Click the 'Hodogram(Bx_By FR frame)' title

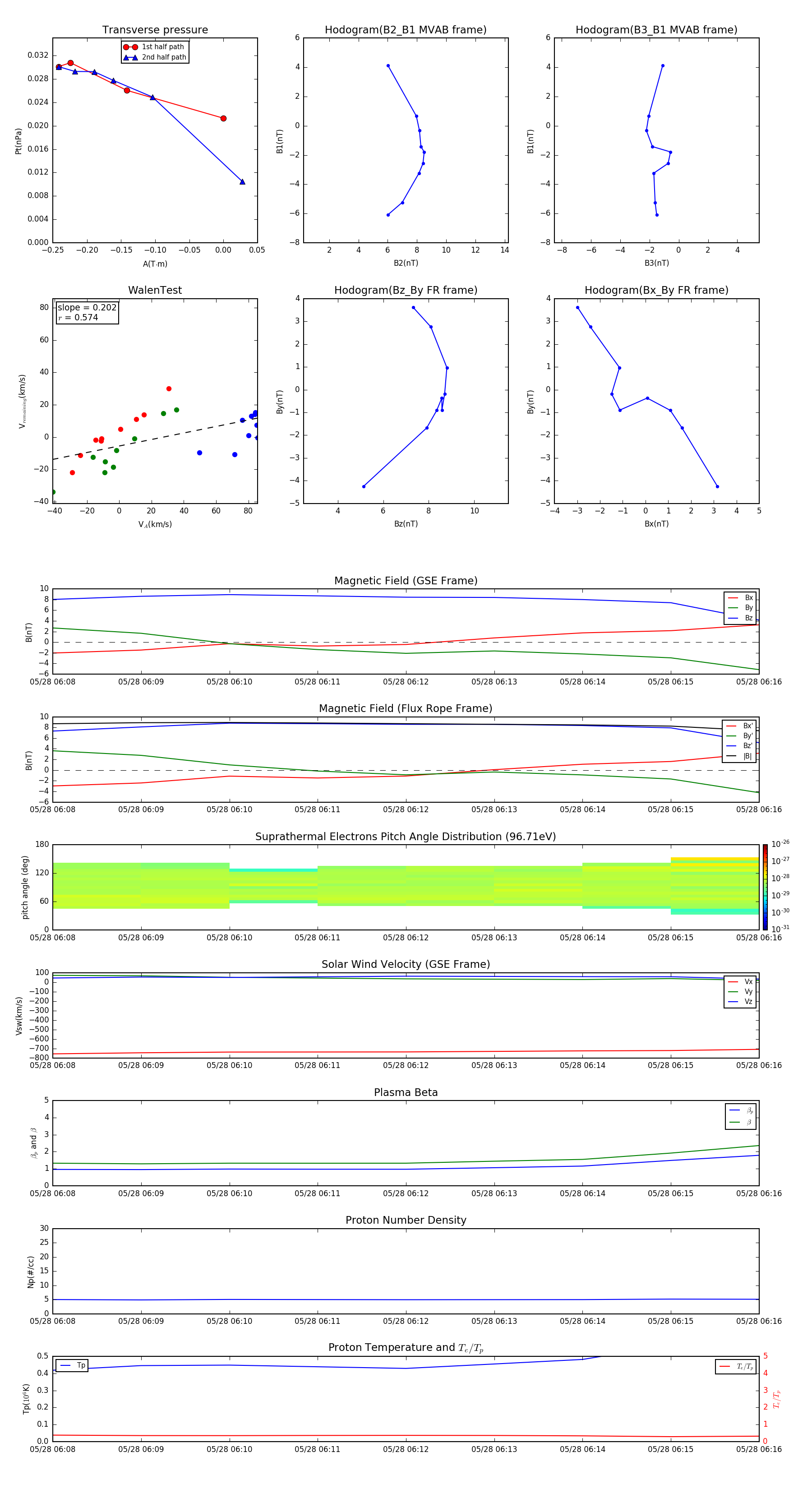pyautogui.click(x=656, y=290)
